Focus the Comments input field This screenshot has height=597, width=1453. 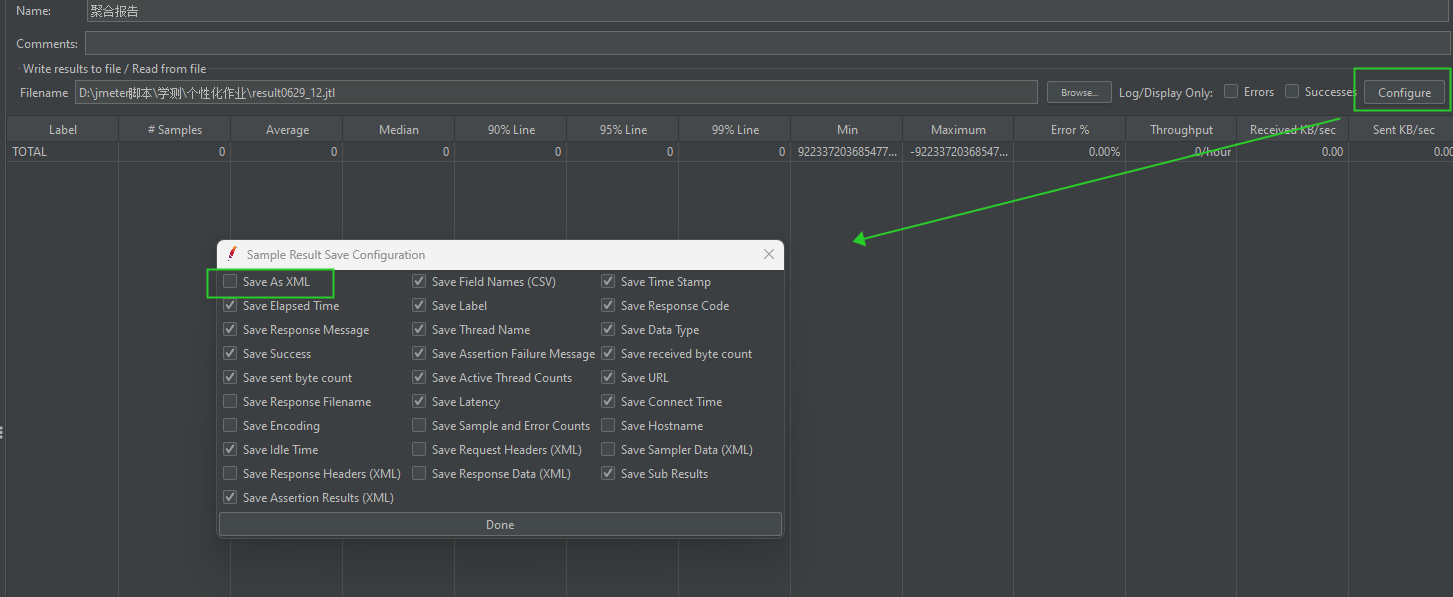click(x=768, y=43)
